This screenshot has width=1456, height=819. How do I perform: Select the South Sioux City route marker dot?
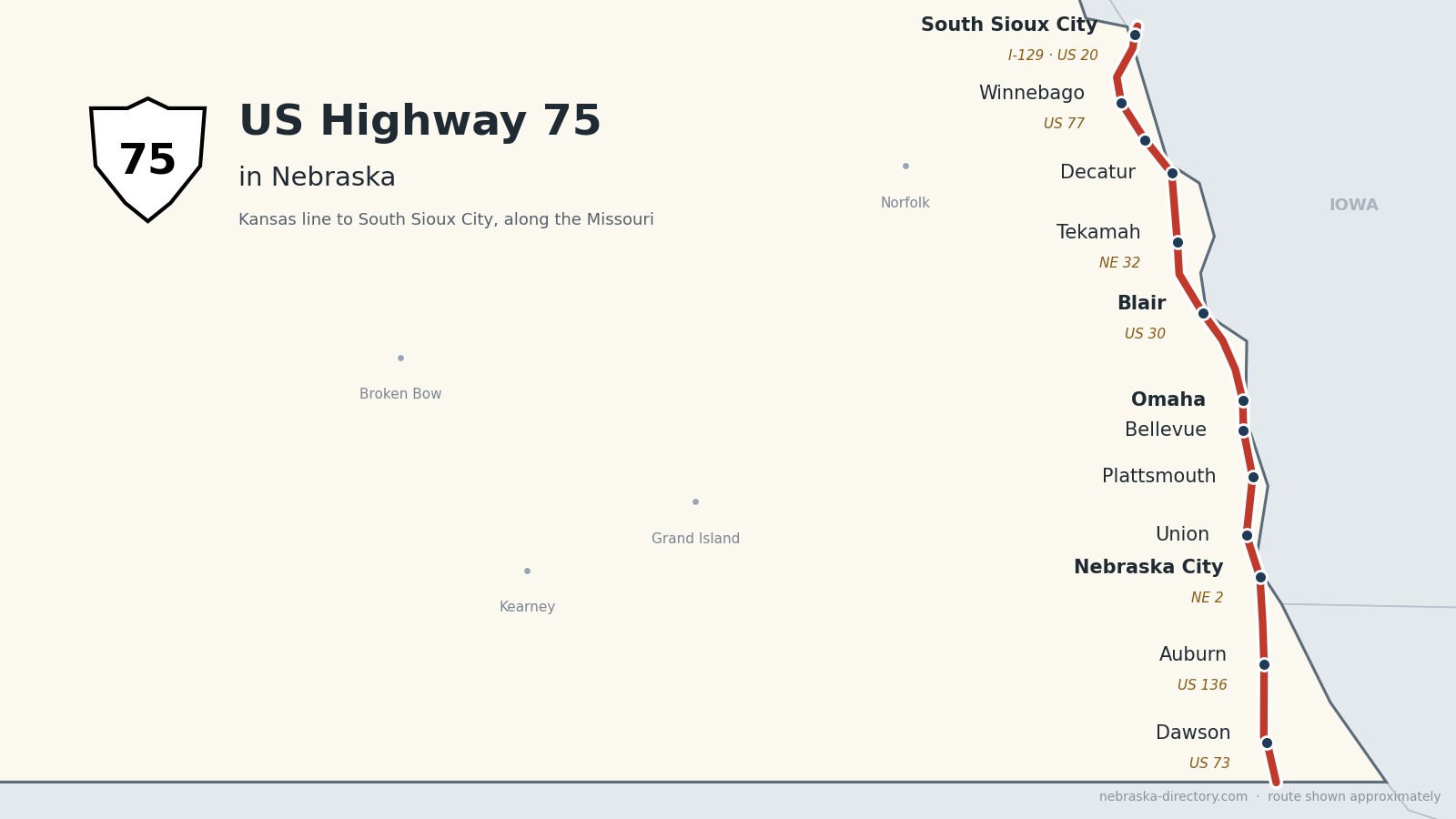[x=1135, y=35]
